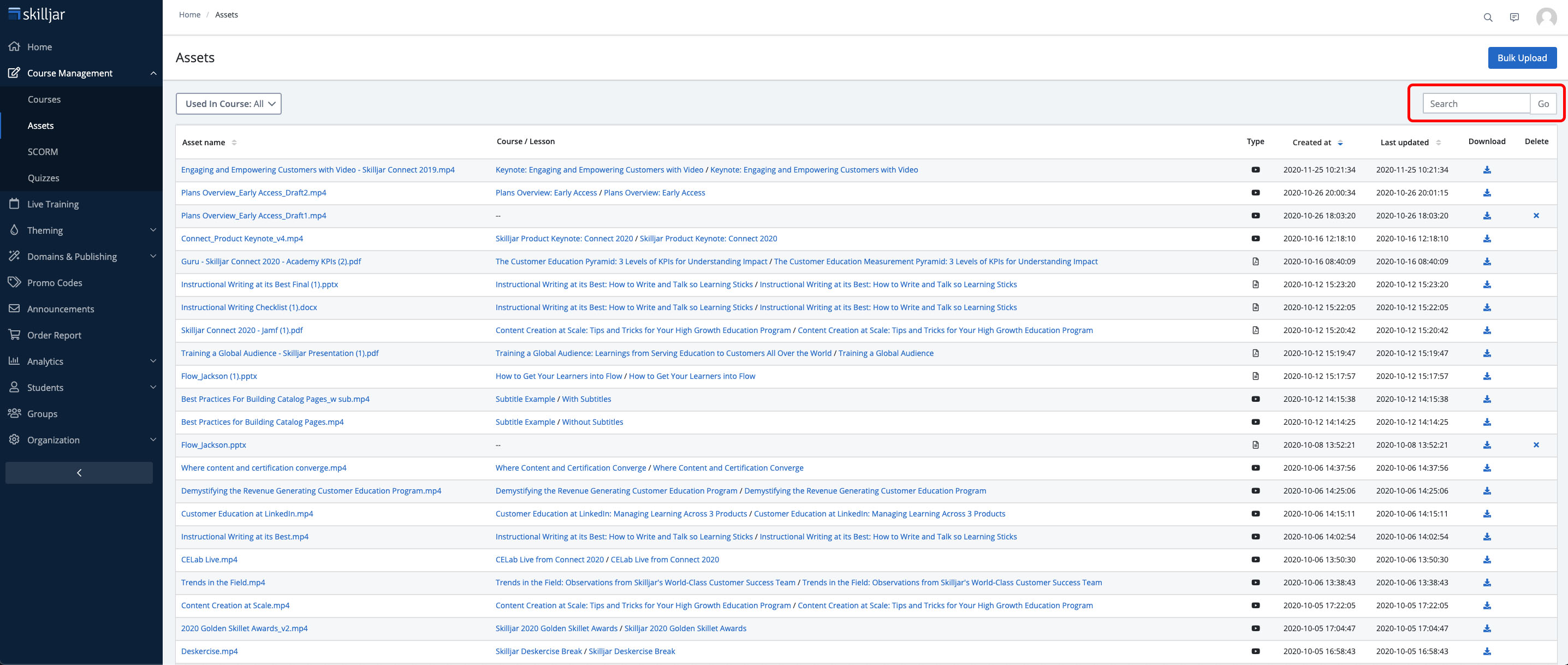This screenshot has height=665, width=1568.
Task: Click the PDF type icon for Guru KPIs row
Action: click(x=1255, y=262)
